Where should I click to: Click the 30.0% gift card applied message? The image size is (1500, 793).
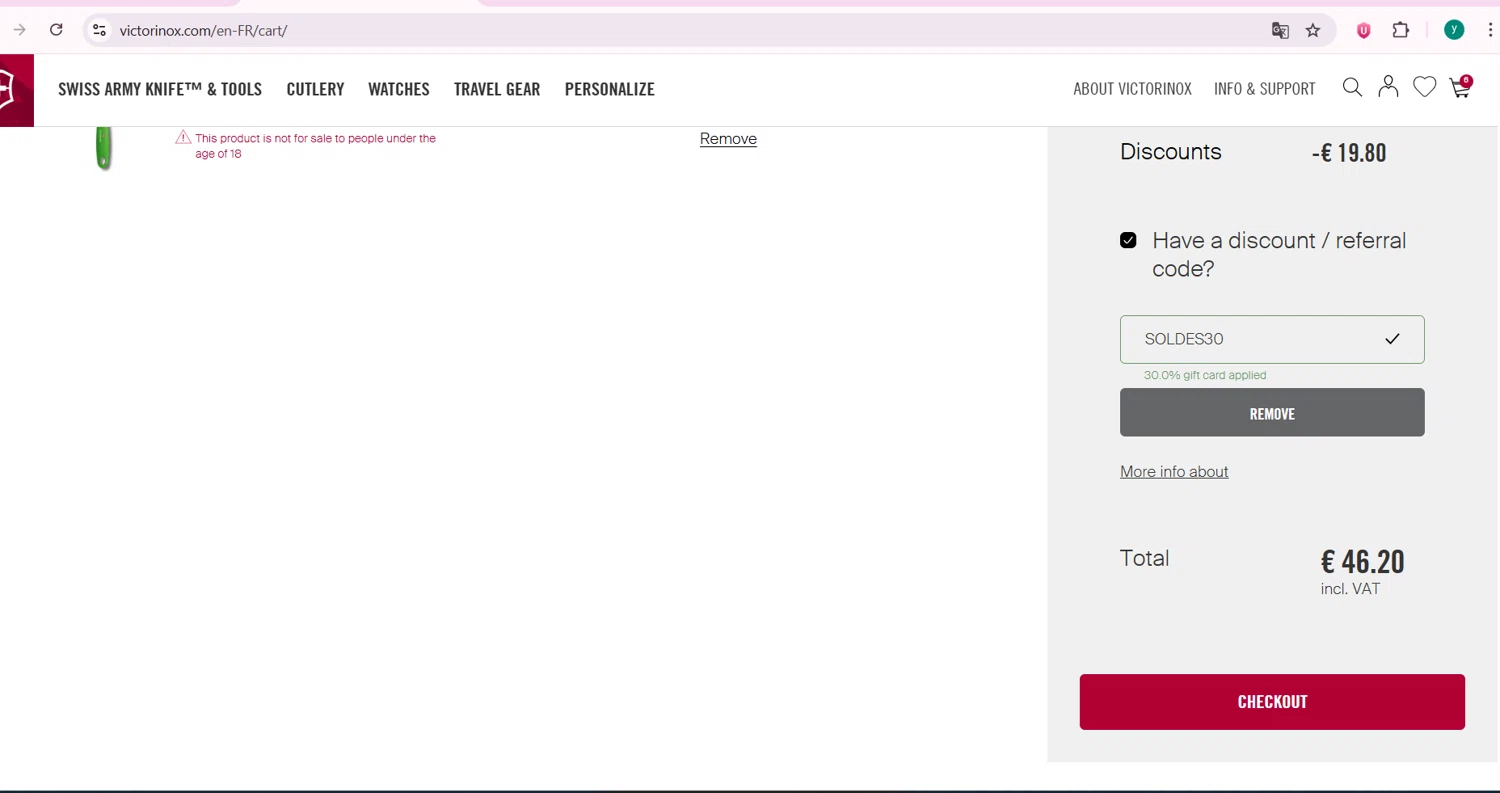click(x=1205, y=375)
